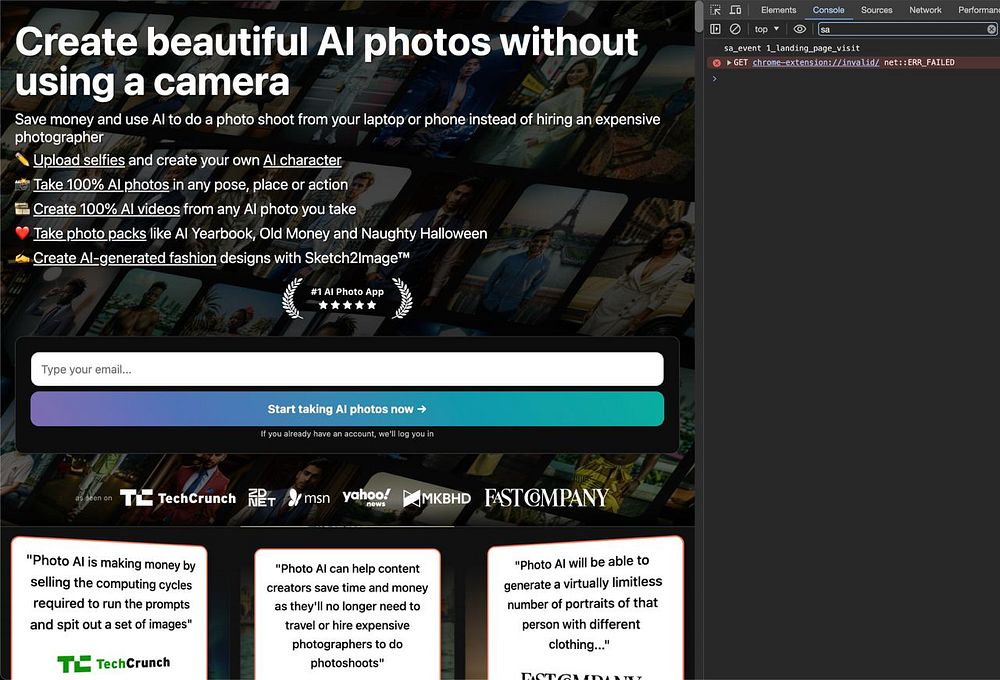Select the Console tab
Image resolution: width=1000 pixels, height=680 pixels.
(828, 10)
